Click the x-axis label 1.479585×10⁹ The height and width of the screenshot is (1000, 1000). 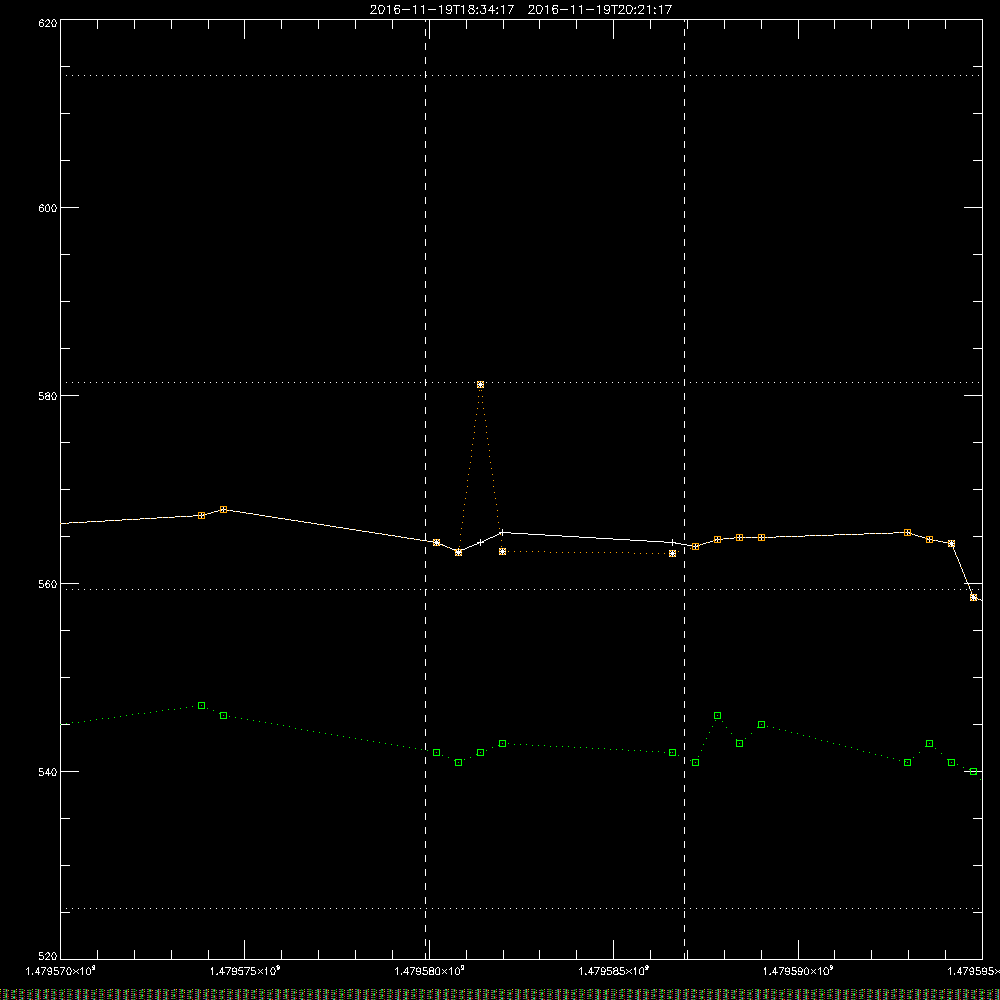tap(614, 971)
